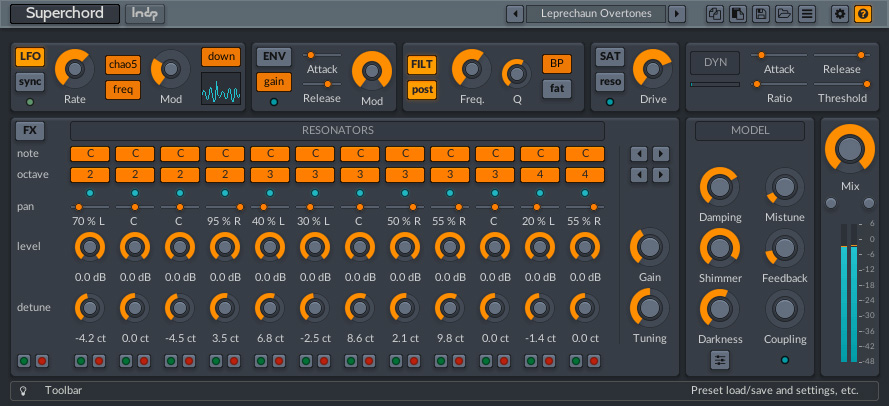Image resolution: width=889 pixels, height=406 pixels.
Task: Click the paste preset icon
Action: tap(737, 14)
